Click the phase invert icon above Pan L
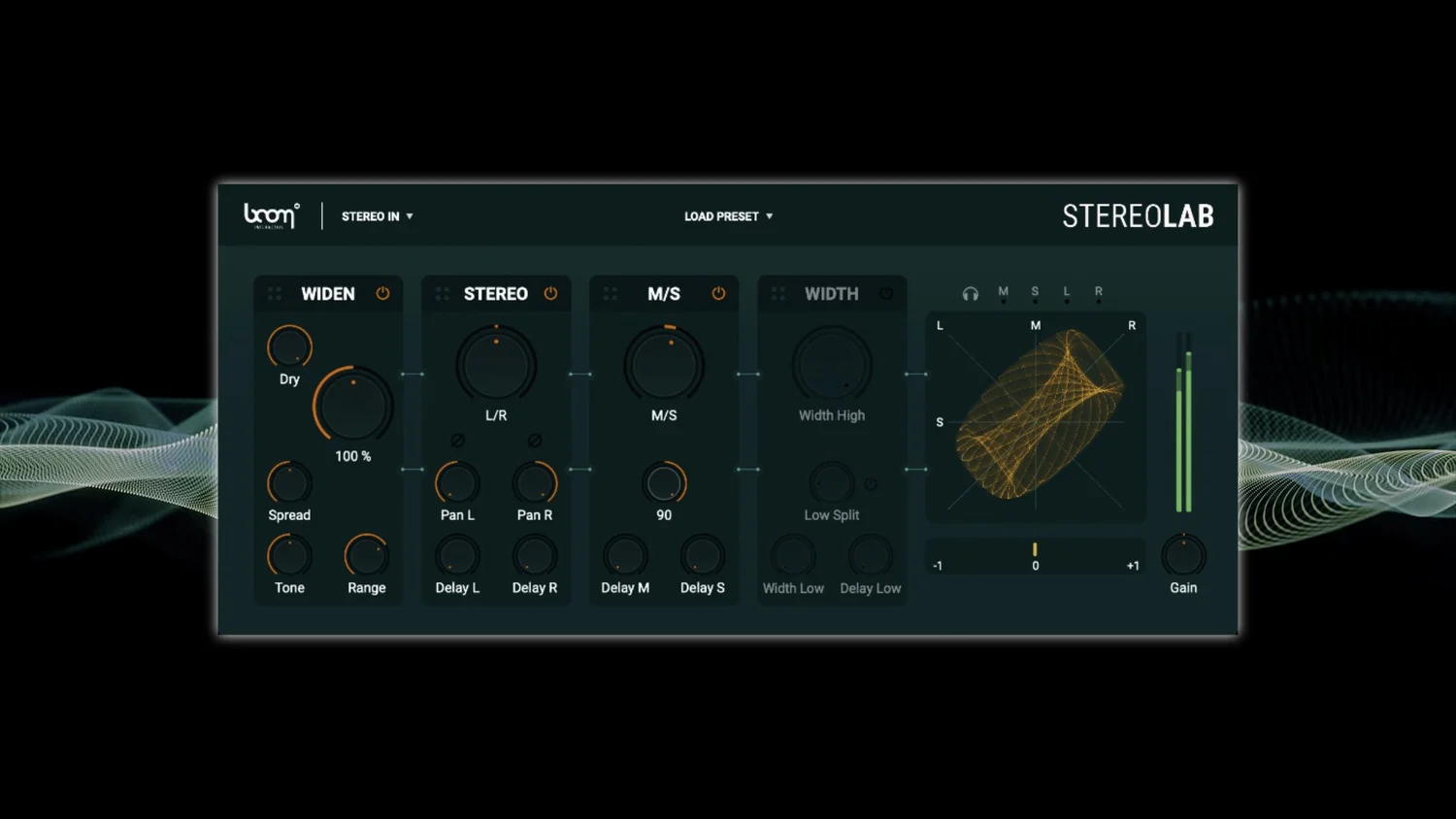The width and height of the screenshot is (1456, 819). [457, 440]
